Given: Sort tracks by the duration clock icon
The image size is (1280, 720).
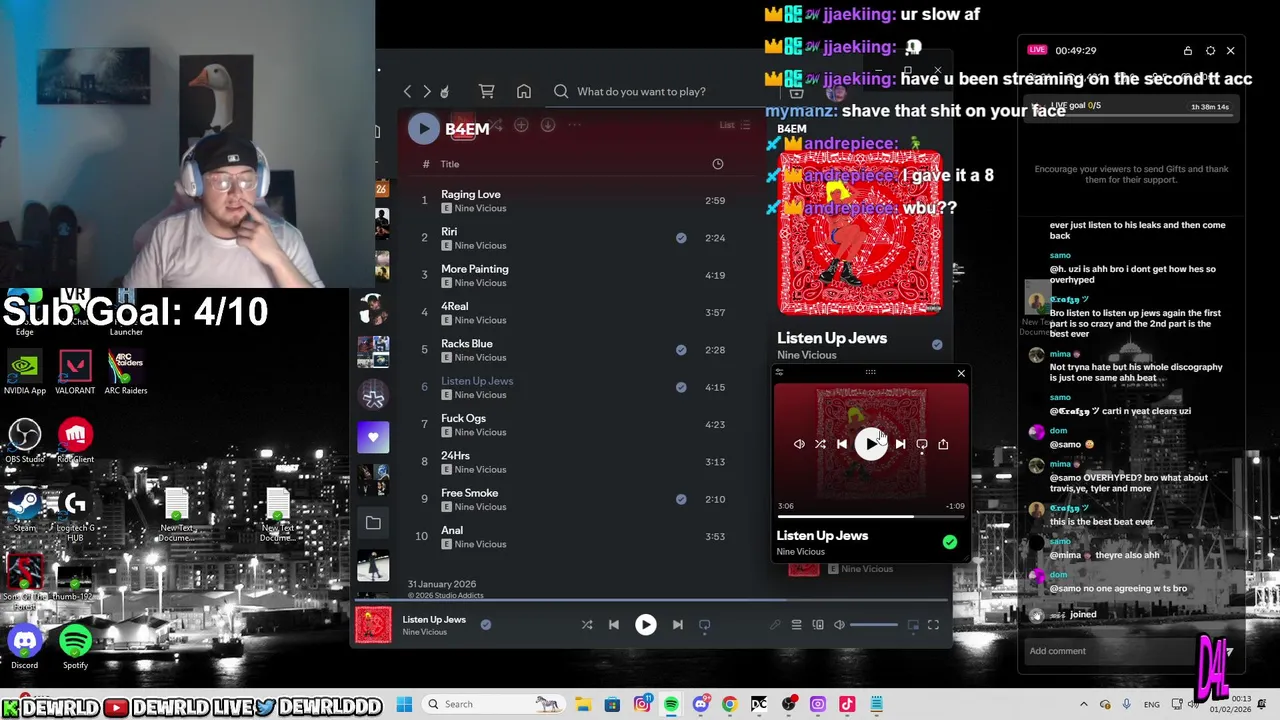Looking at the screenshot, I should [x=718, y=164].
